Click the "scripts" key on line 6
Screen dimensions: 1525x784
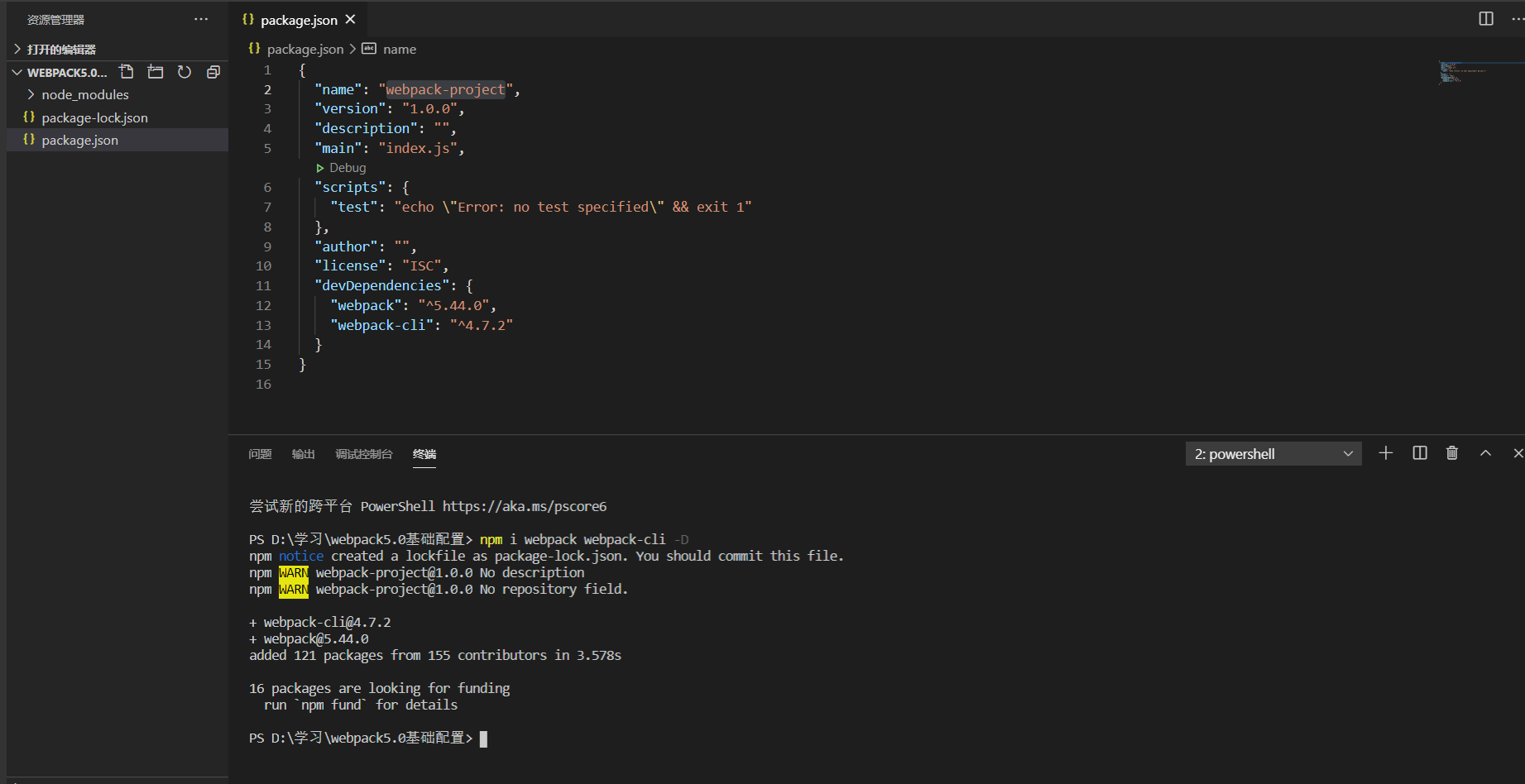tap(350, 188)
